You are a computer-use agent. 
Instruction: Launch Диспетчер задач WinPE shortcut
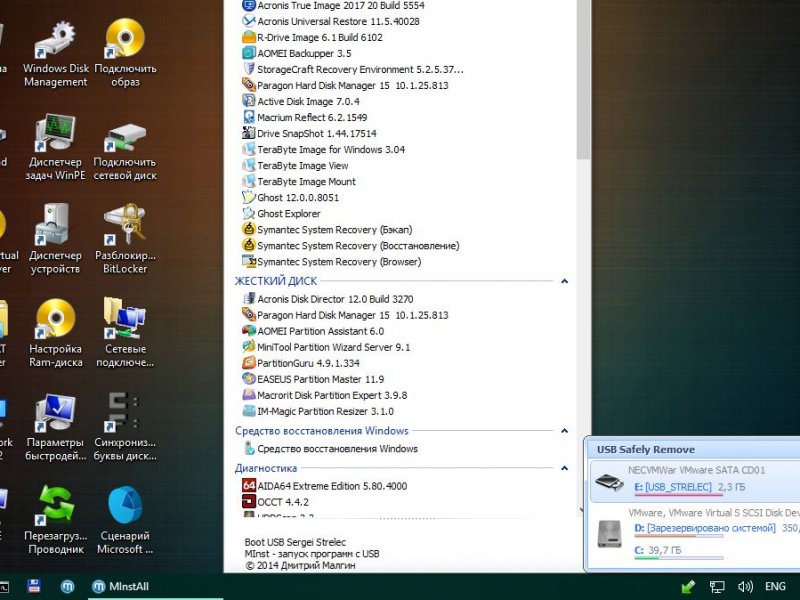pos(56,147)
